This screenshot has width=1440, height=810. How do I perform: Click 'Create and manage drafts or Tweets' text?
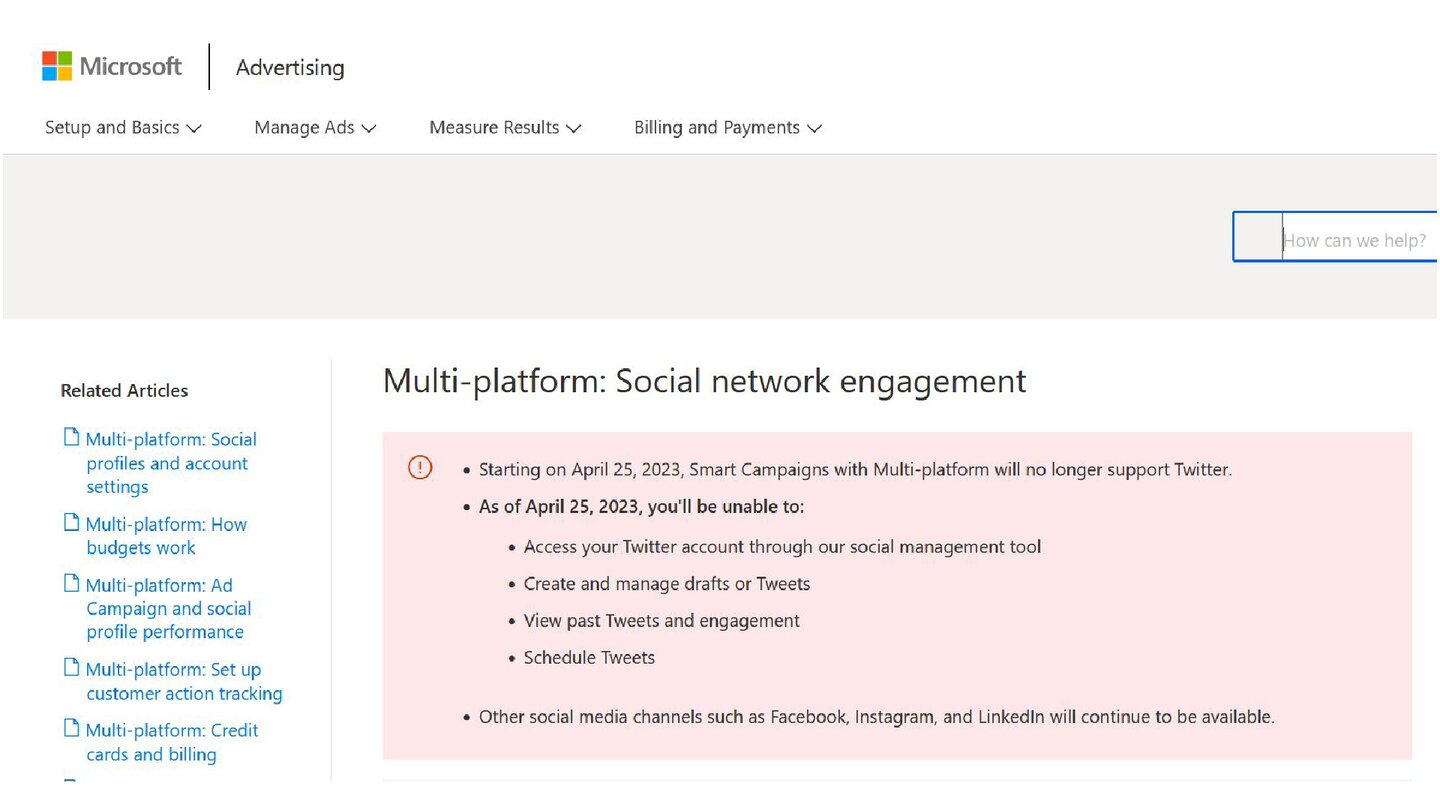click(667, 584)
